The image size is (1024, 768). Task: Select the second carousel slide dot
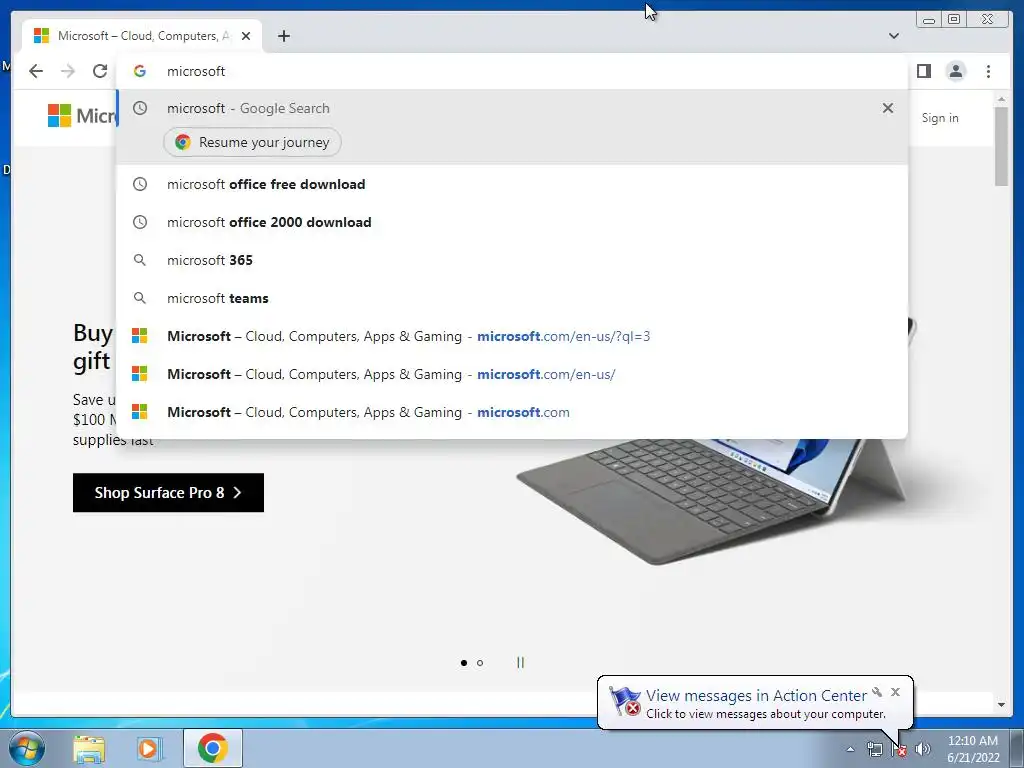480,663
